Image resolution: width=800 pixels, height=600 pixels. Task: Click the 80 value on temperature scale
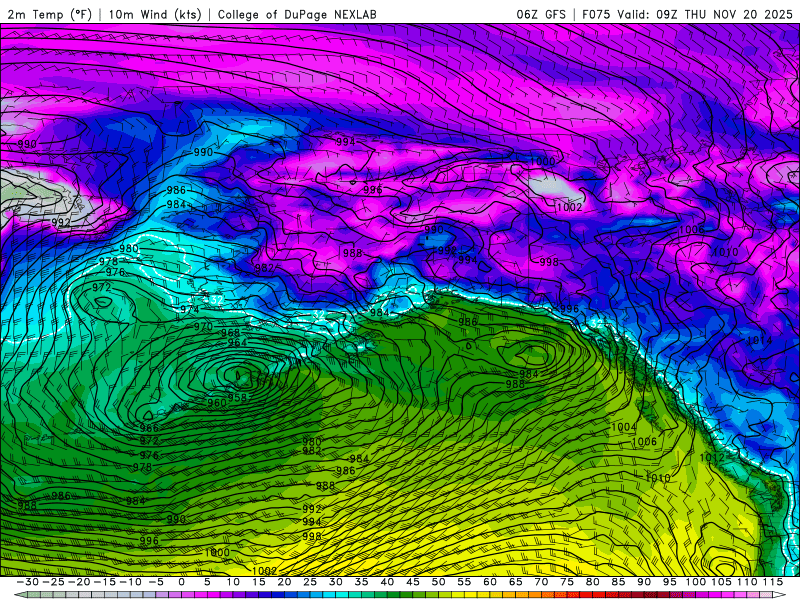click(592, 582)
